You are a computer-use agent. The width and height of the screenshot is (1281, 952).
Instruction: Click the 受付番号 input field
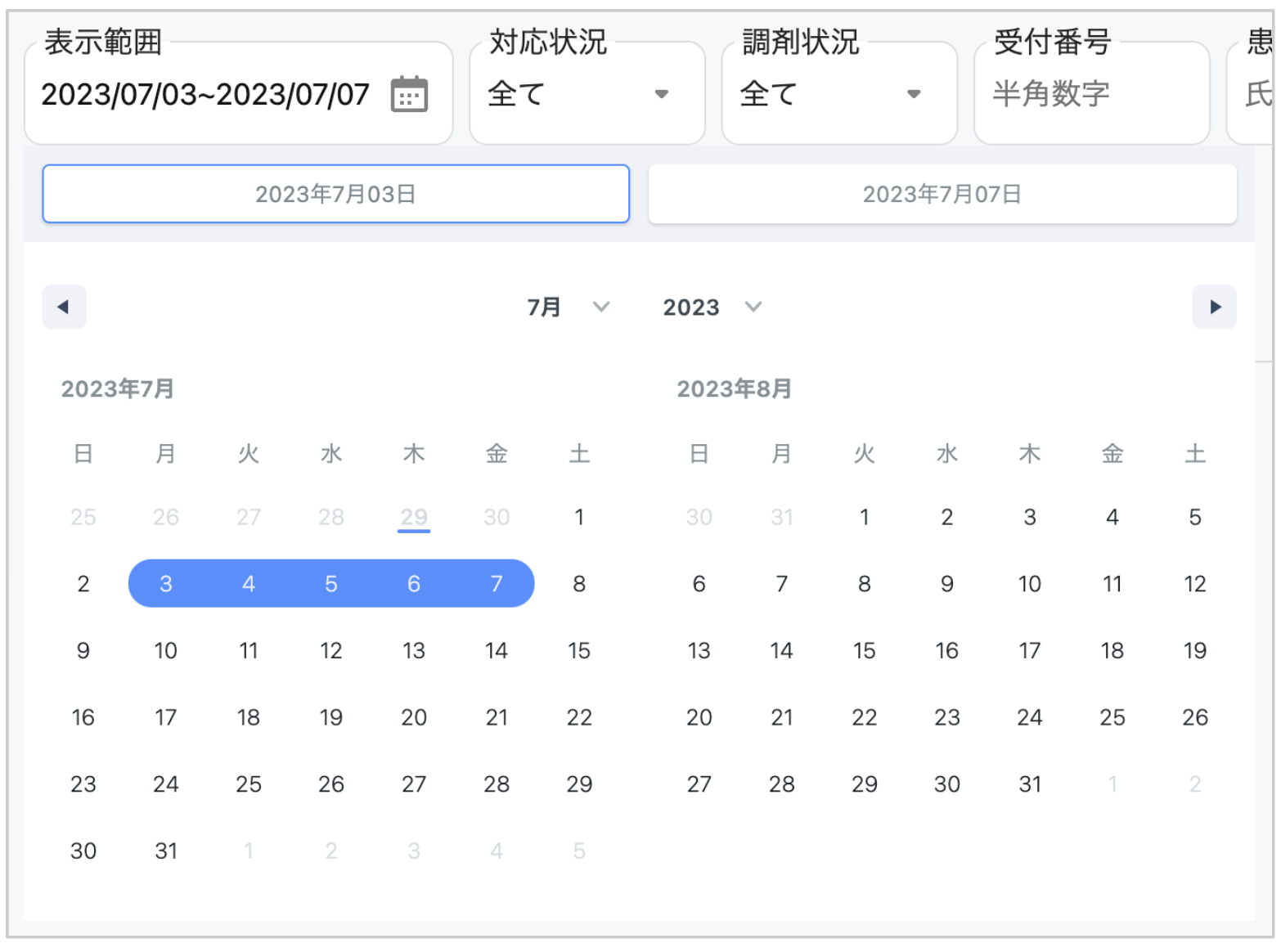(x=1090, y=94)
